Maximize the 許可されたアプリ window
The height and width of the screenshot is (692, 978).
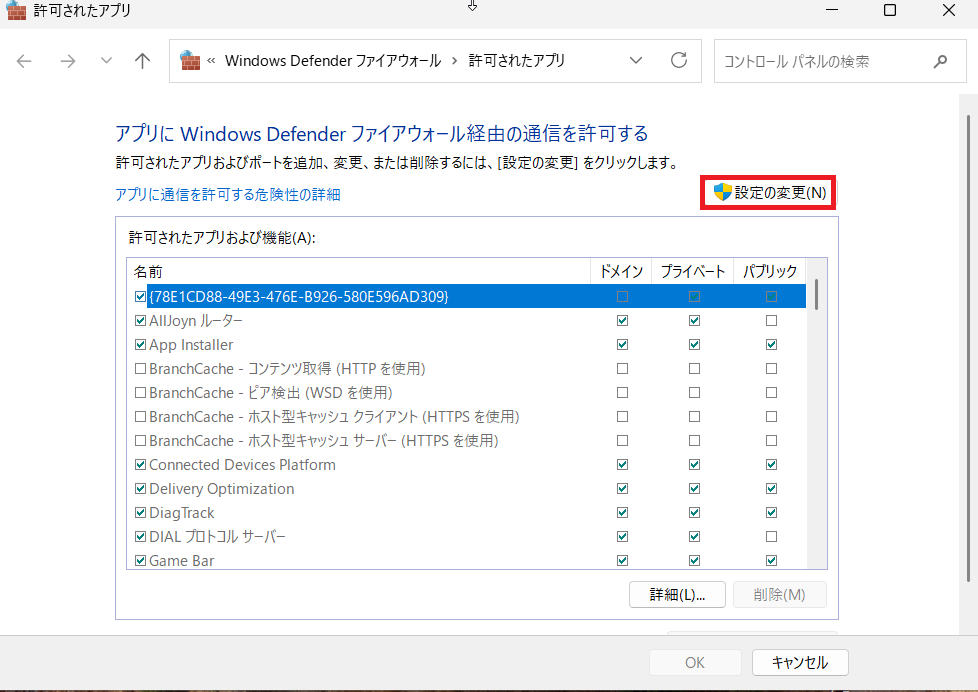890,10
